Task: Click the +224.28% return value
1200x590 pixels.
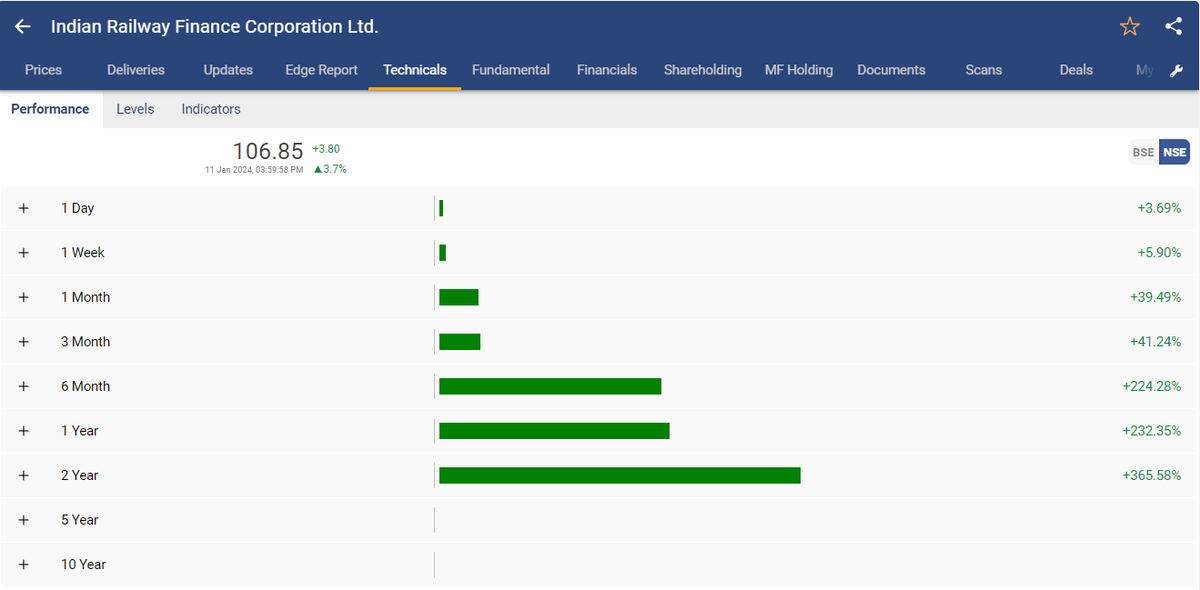Action: click(1152, 386)
